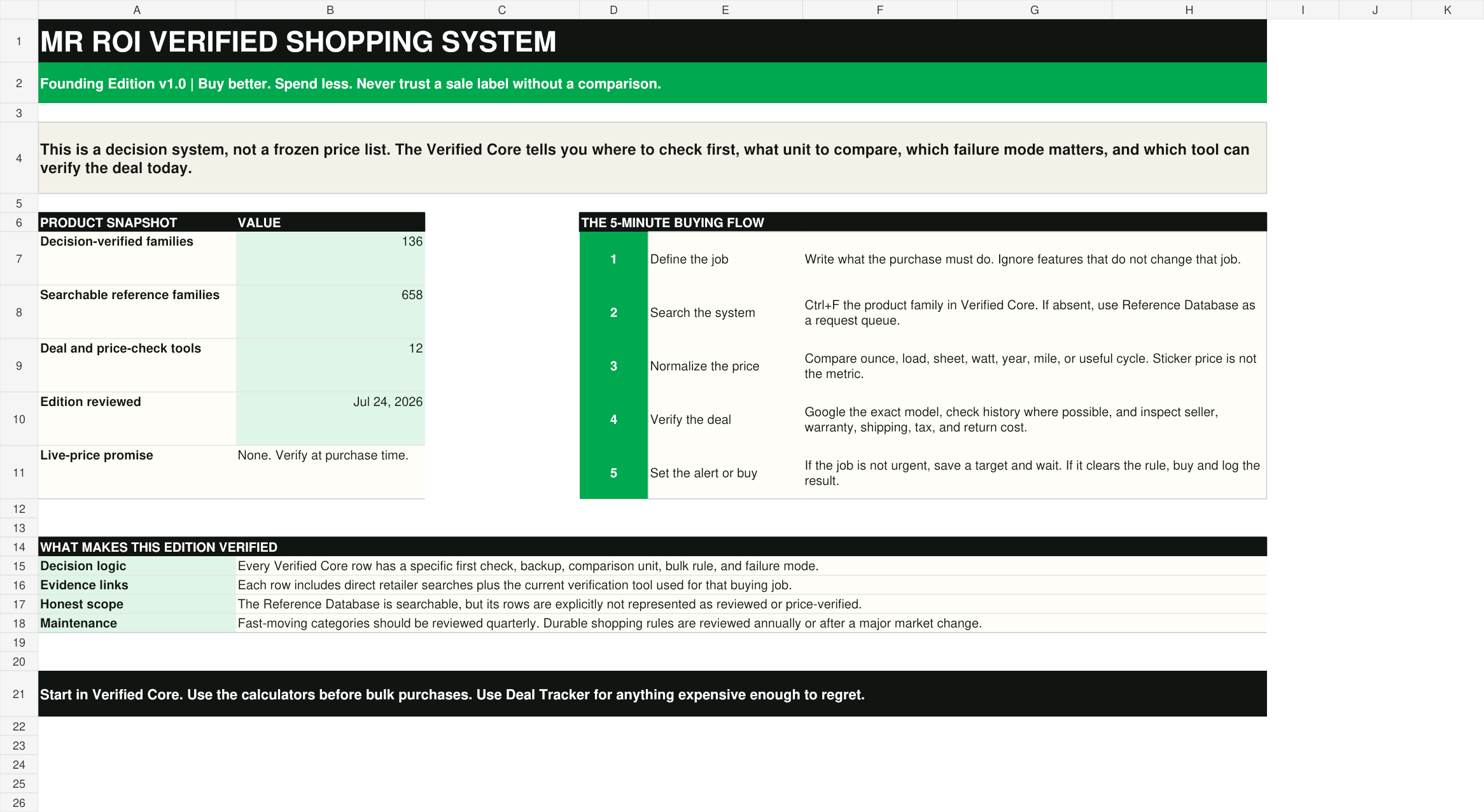1484x812 pixels.
Task: Click the Edition reviewed label
Action: pyautogui.click(x=137, y=419)
